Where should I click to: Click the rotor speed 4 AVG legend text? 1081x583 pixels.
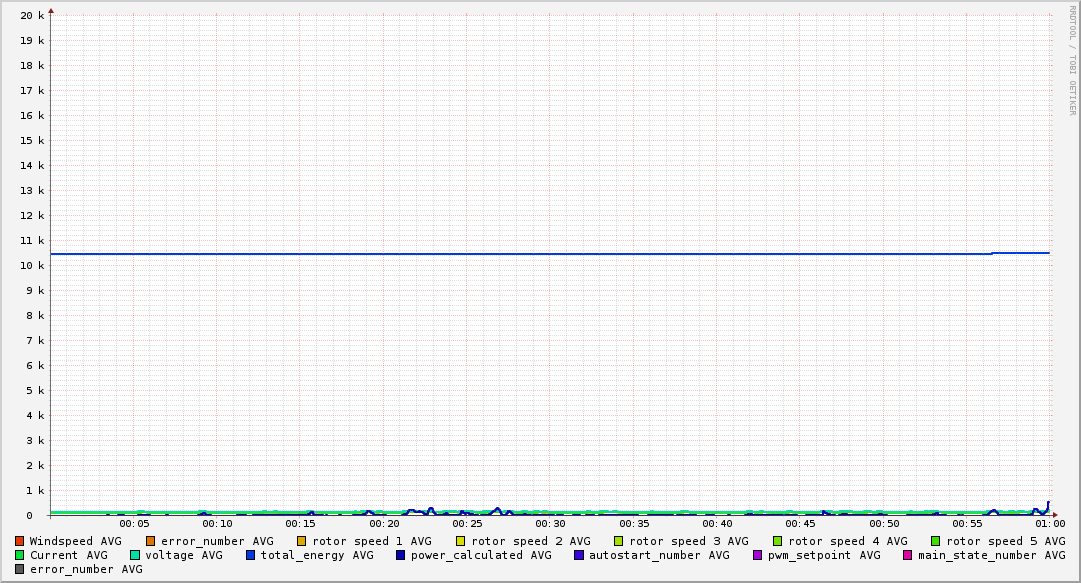847,541
